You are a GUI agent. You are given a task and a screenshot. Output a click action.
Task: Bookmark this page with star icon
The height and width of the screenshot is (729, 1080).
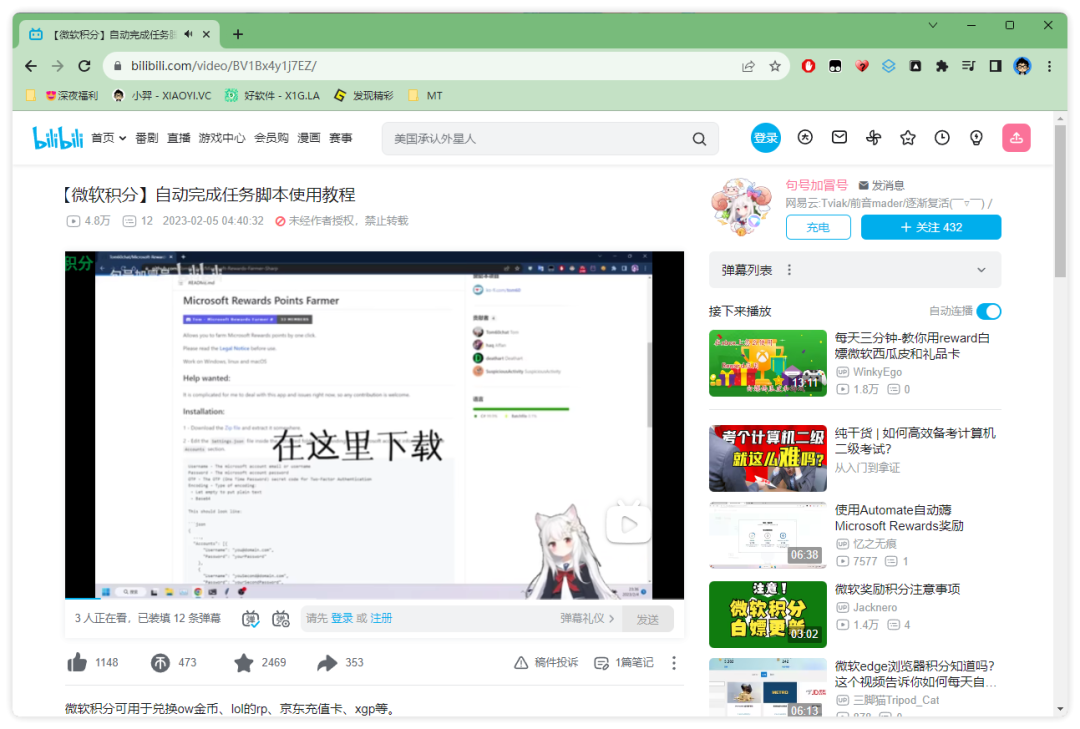pos(775,66)
